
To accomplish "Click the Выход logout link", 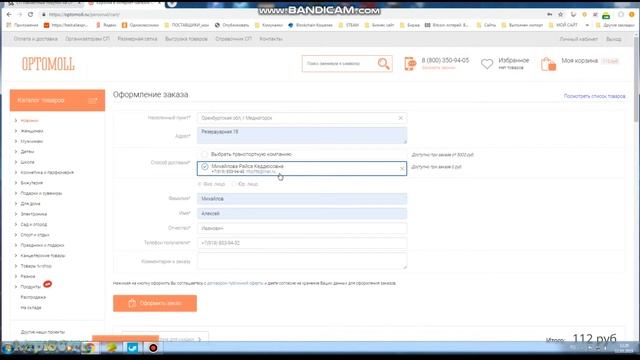I will [613, 39].
